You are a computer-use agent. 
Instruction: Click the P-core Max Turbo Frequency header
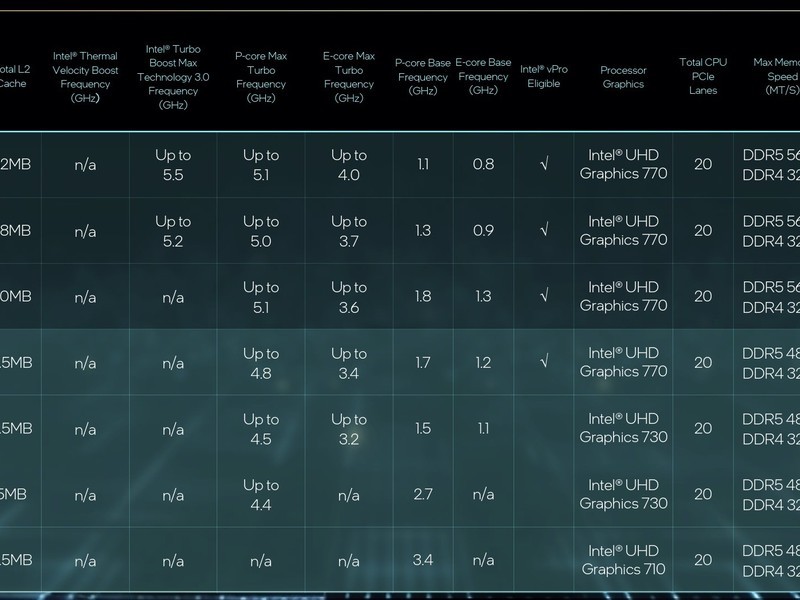point(261,77)
